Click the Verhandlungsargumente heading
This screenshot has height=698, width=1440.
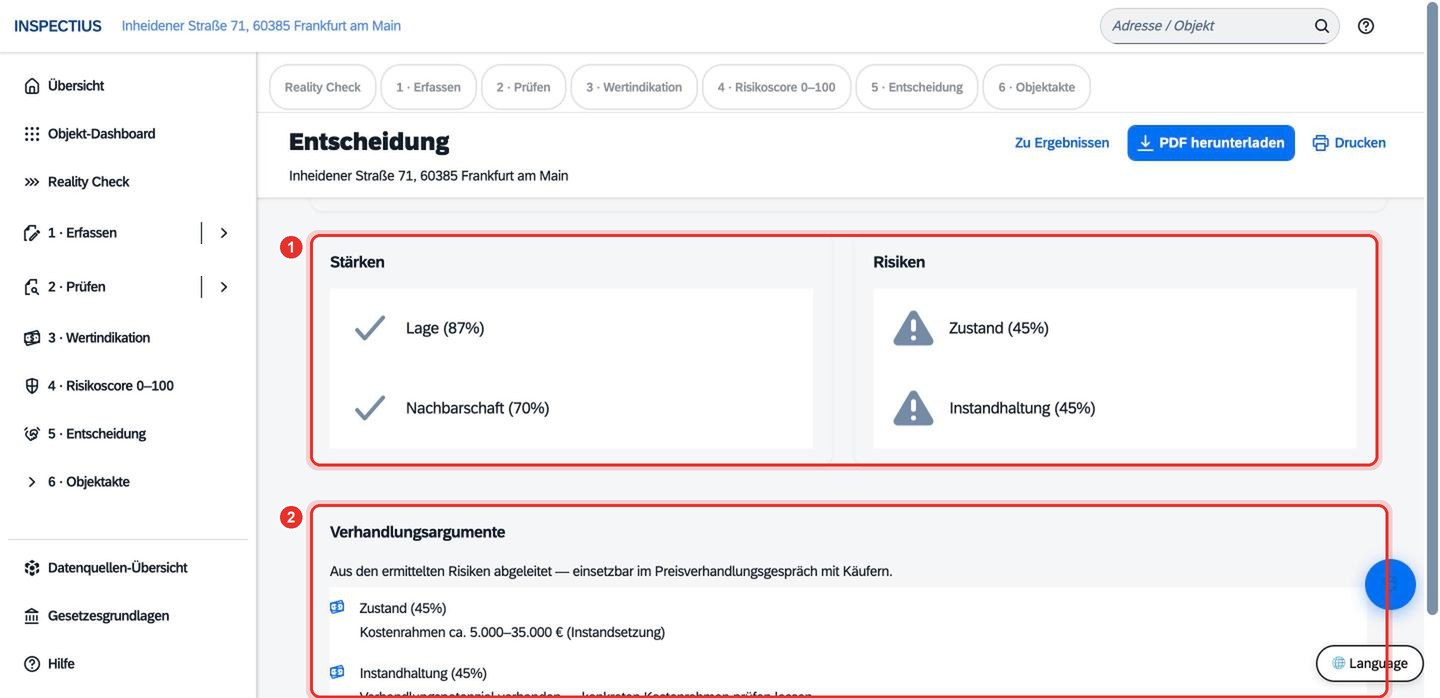[418, 532]
